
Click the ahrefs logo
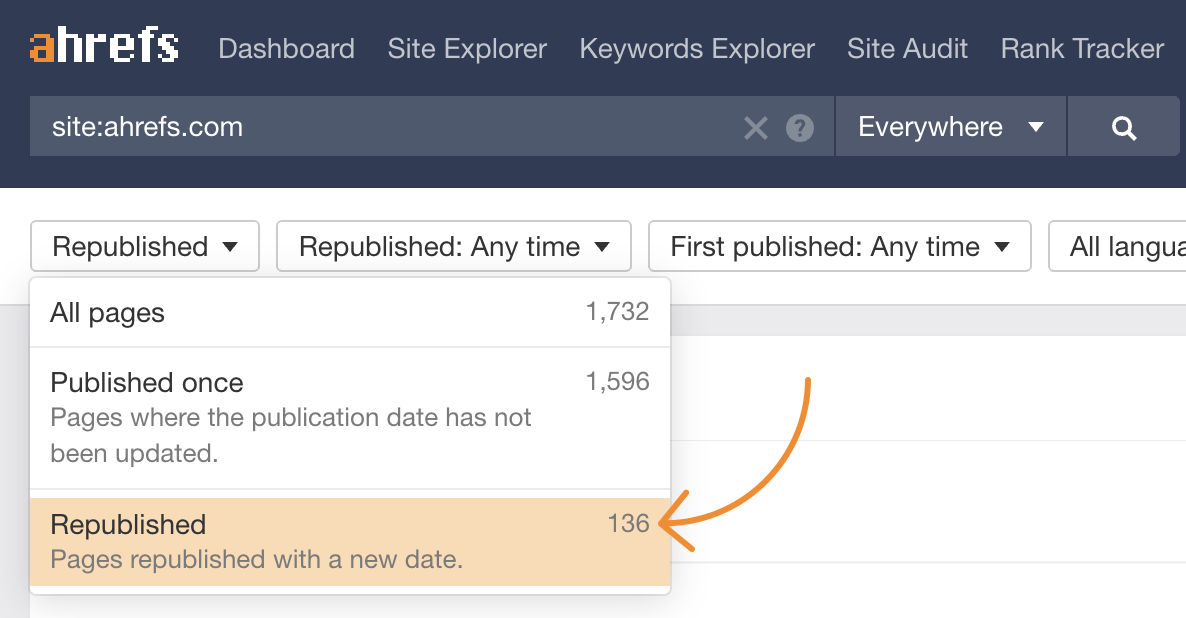coord(103,46)
